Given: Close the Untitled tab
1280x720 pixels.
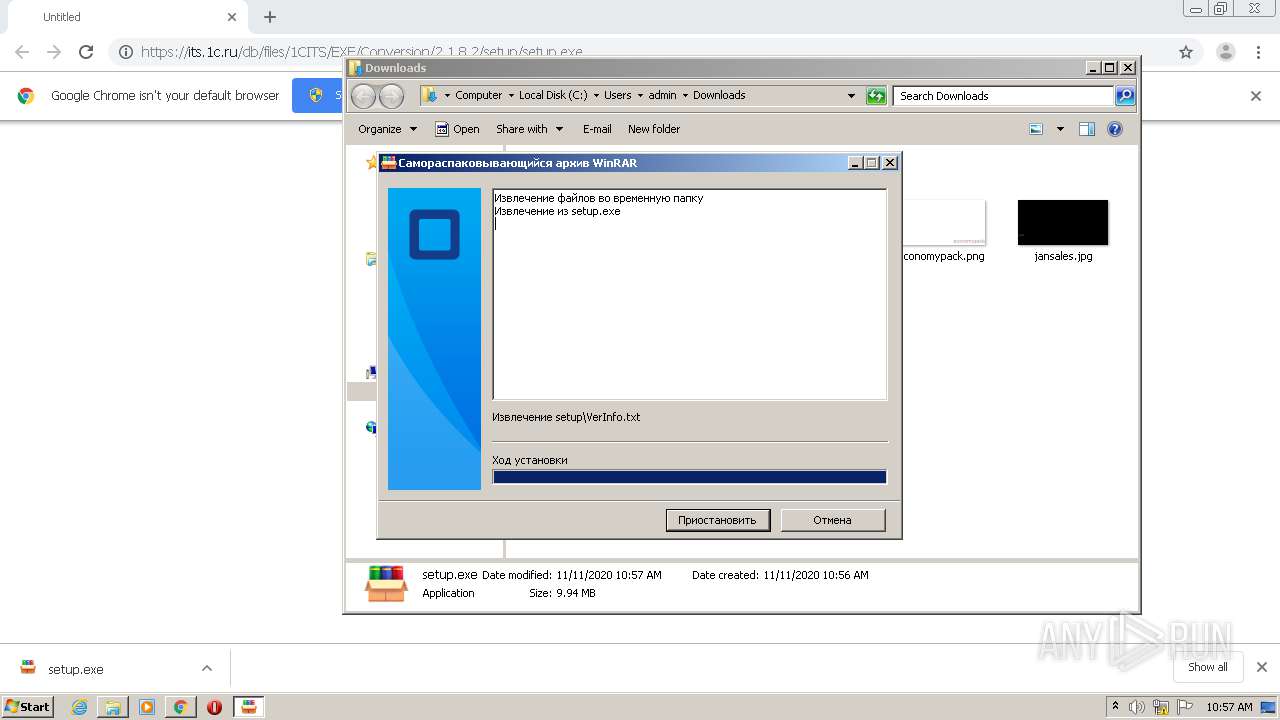Looking at the screenshot, I should click(232, 17).
